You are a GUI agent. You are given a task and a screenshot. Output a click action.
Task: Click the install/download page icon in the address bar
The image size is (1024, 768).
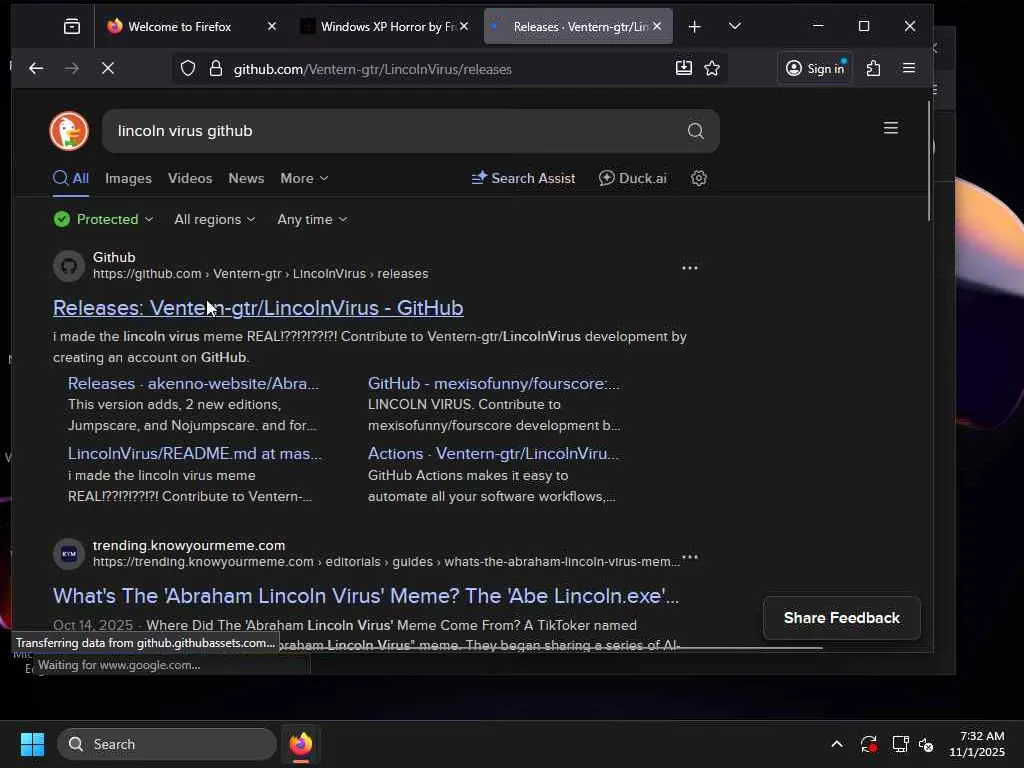point(684,68)
